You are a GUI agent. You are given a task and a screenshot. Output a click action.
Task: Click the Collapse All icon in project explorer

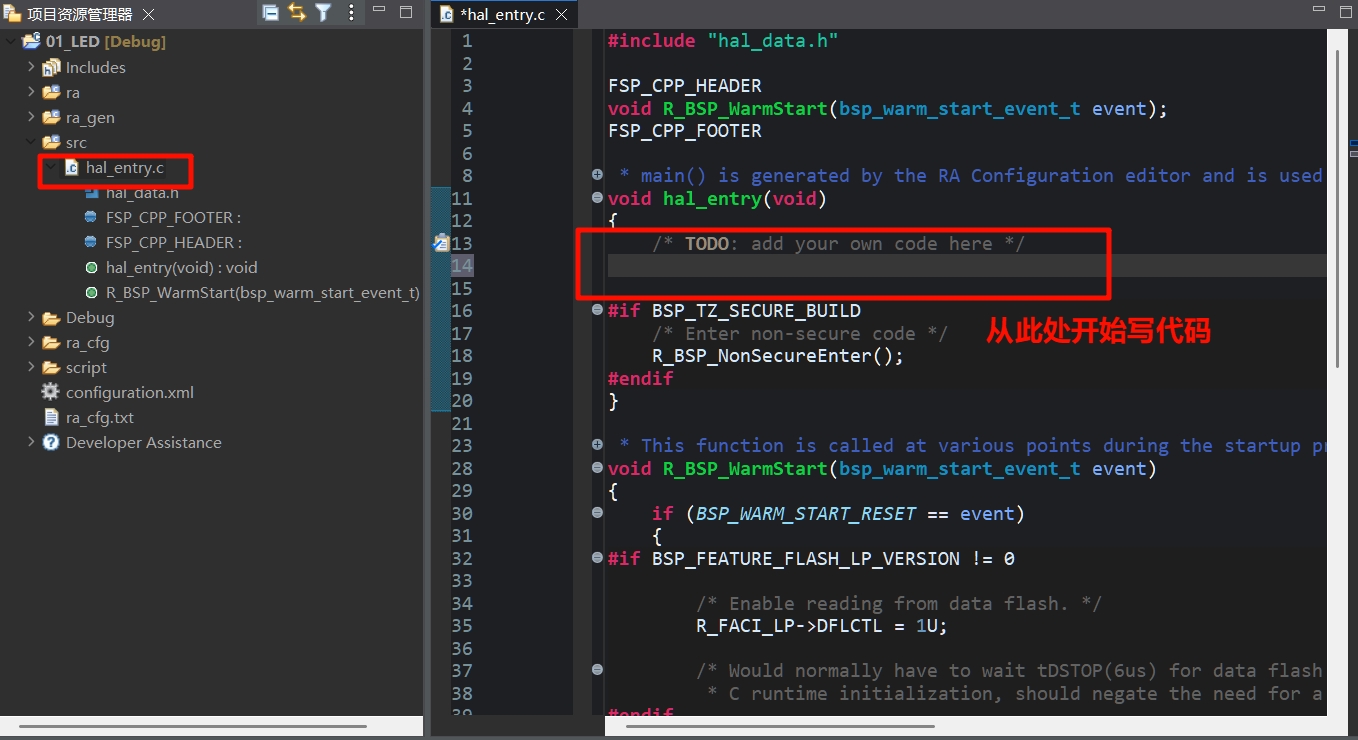tap(271, 13)
